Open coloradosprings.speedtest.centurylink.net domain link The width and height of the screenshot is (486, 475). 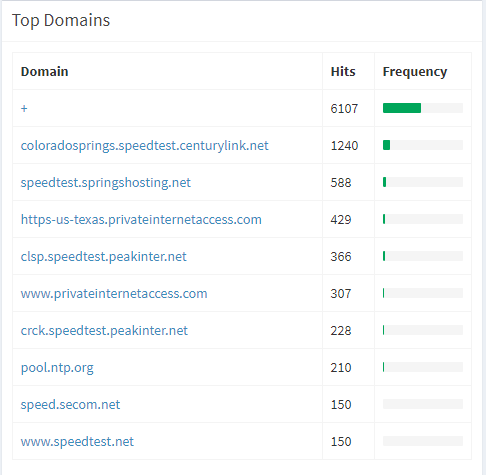(x=144, y=146)
